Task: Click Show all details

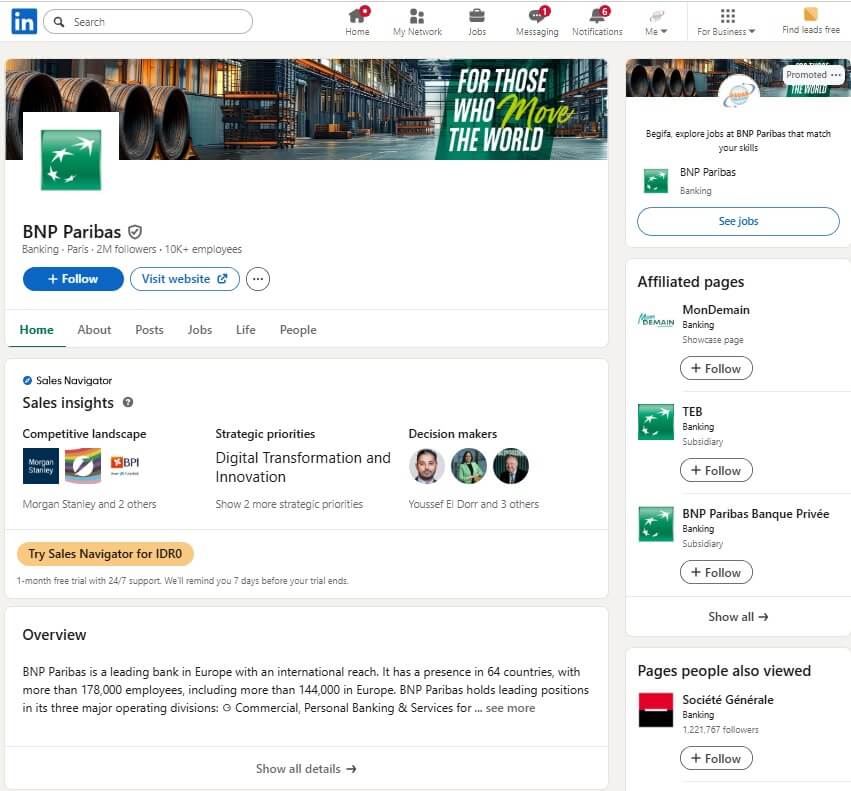Action: pos(306,769)
